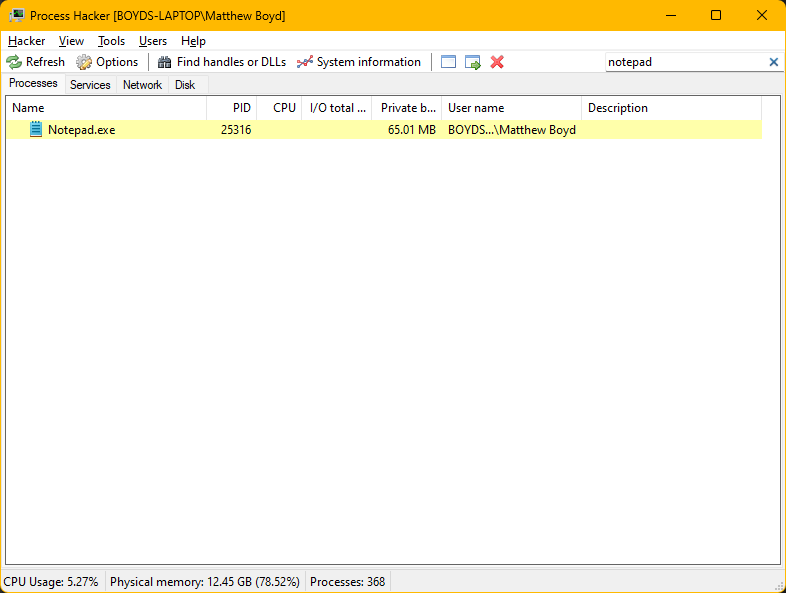
Task: Click CPU Usage in status bar
Action: coord(51,582)
